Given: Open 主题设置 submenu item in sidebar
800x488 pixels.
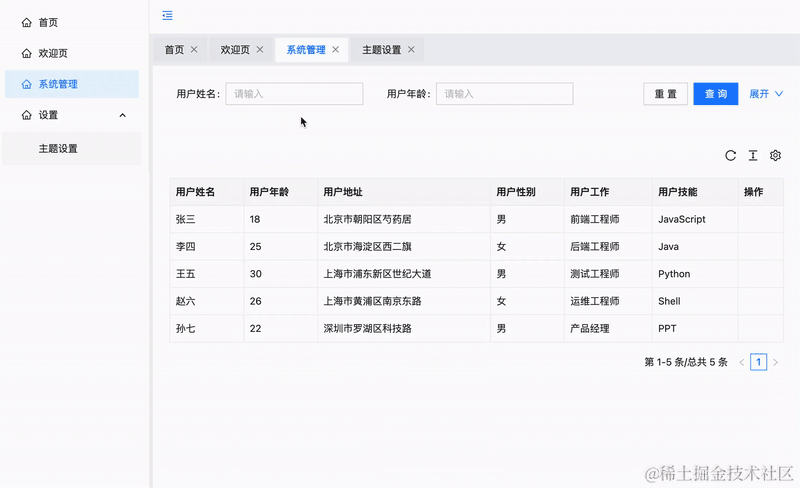Looking at the screenshot, I should pos(72,149).
